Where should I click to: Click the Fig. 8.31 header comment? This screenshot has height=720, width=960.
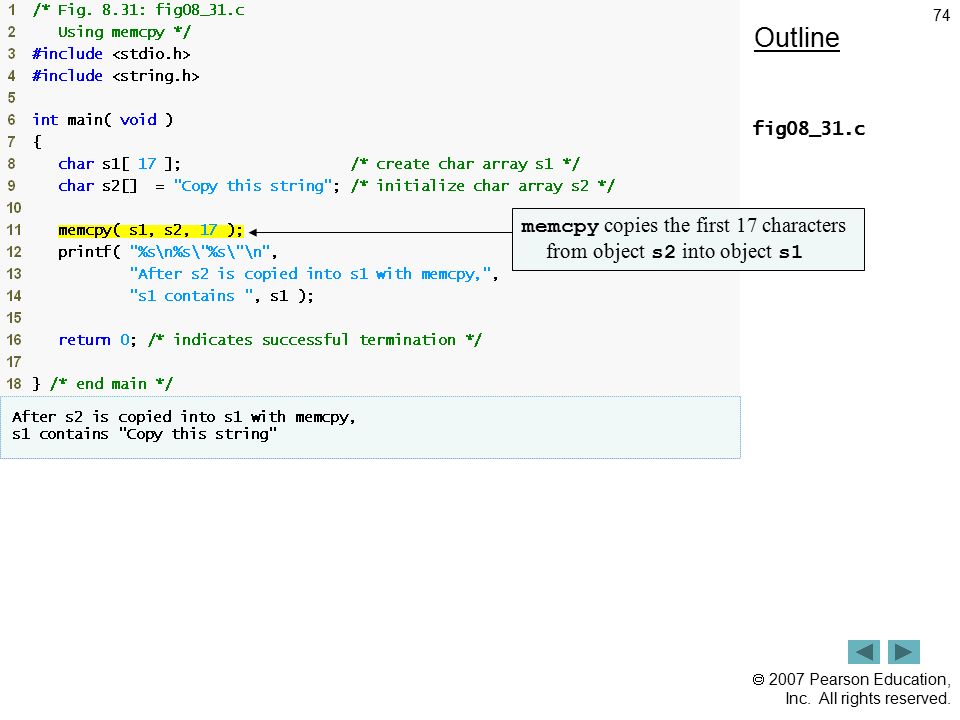(x=138, y=10)
